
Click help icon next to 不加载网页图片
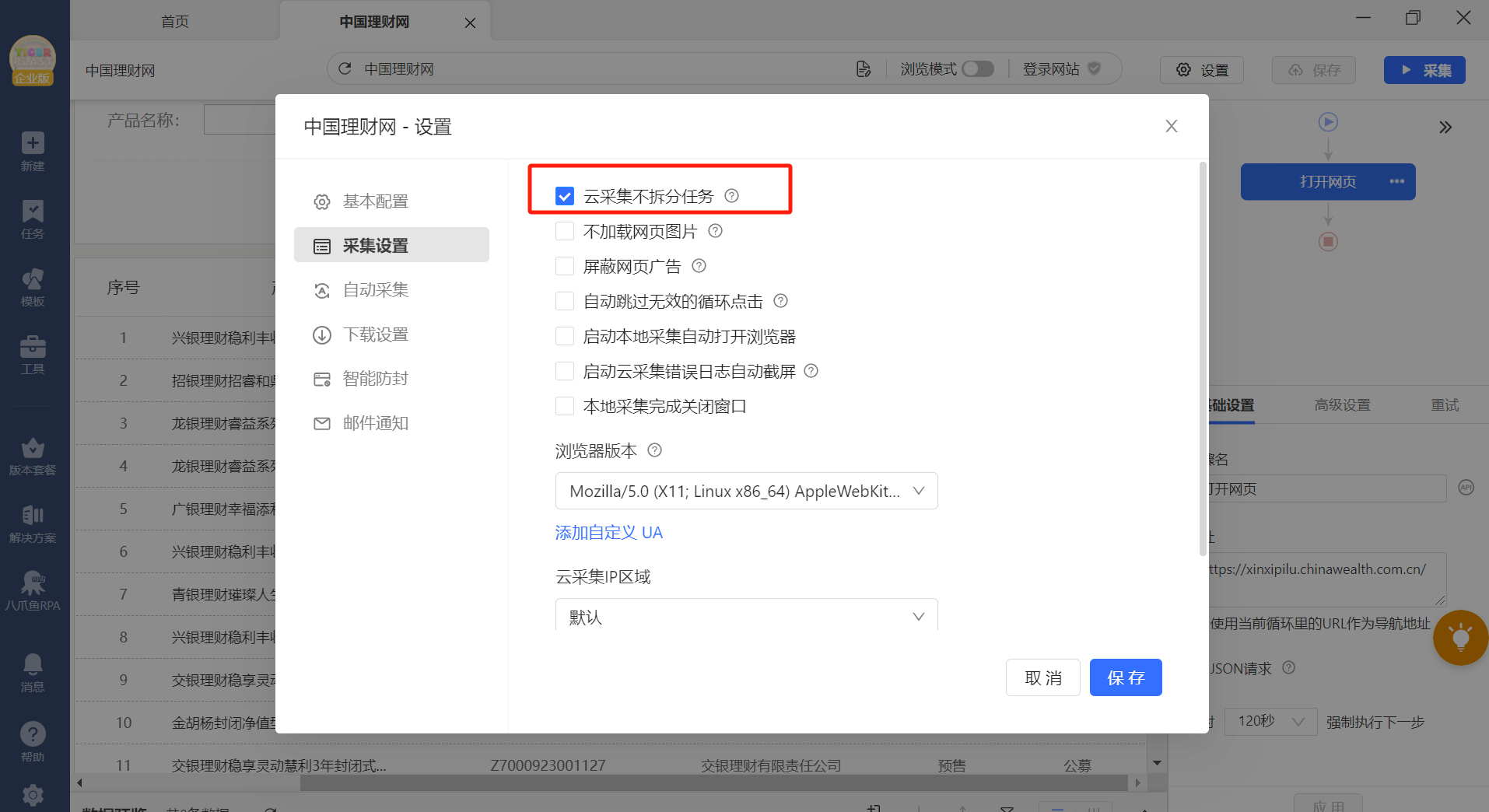(x=715, y=231)
